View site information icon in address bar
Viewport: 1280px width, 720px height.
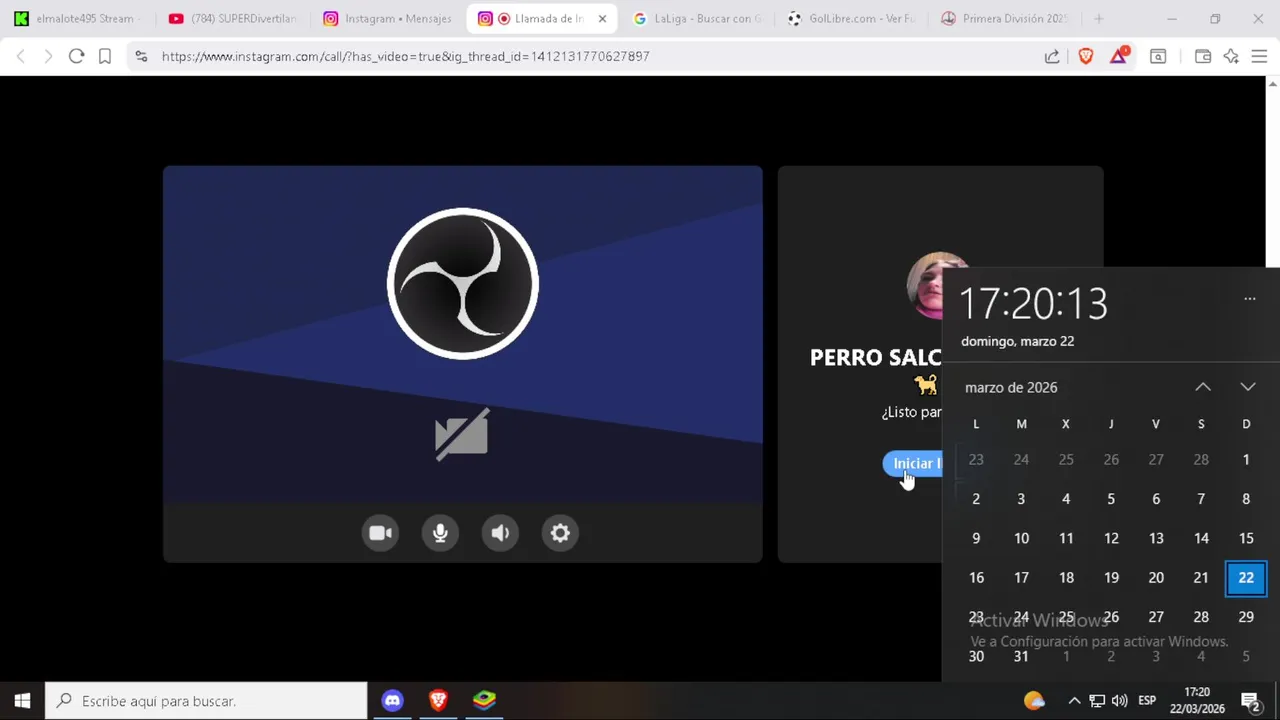(141, 57)
